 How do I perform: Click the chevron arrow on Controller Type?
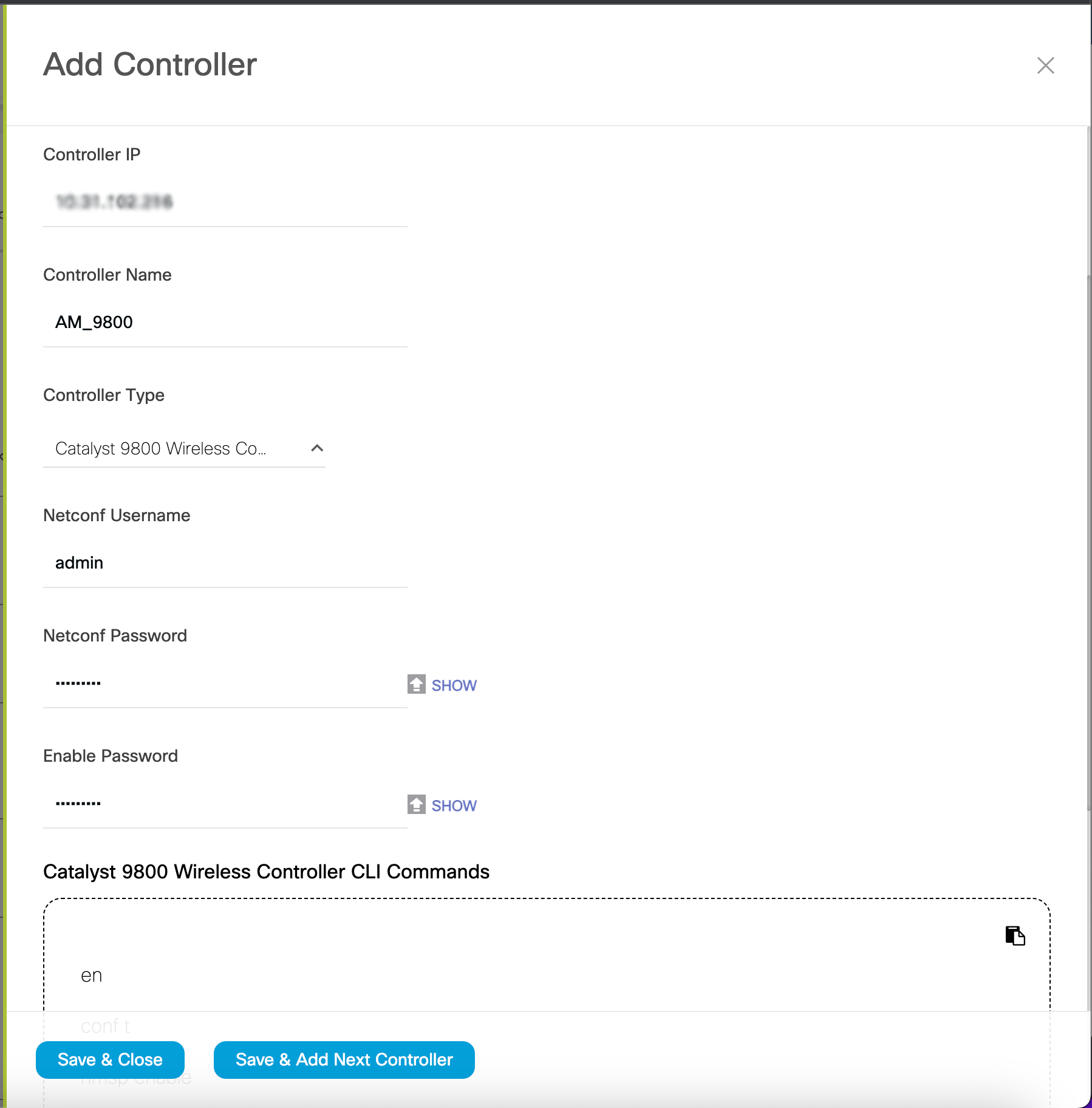[317, 448]
